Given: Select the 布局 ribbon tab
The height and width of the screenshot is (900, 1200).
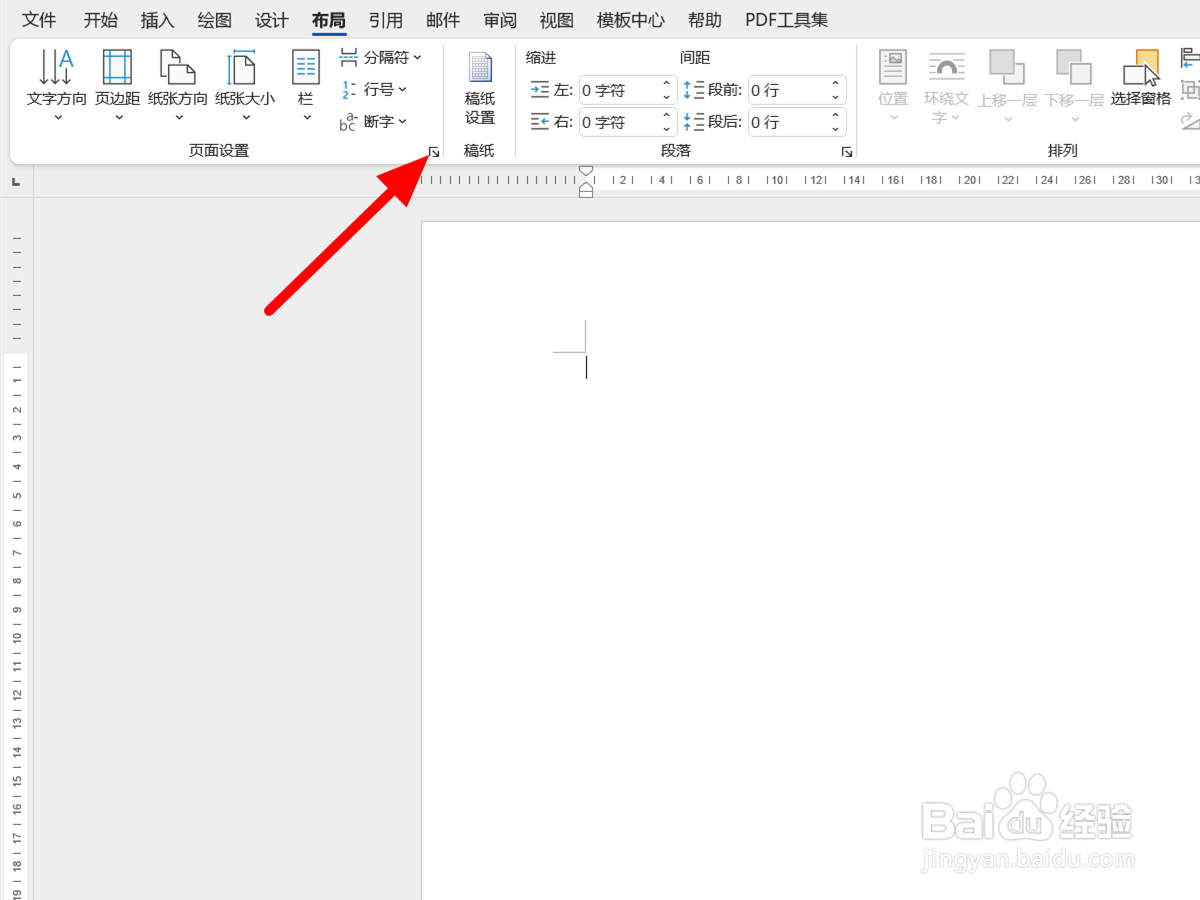Looking at the screenshot, I should click(328, 20).
